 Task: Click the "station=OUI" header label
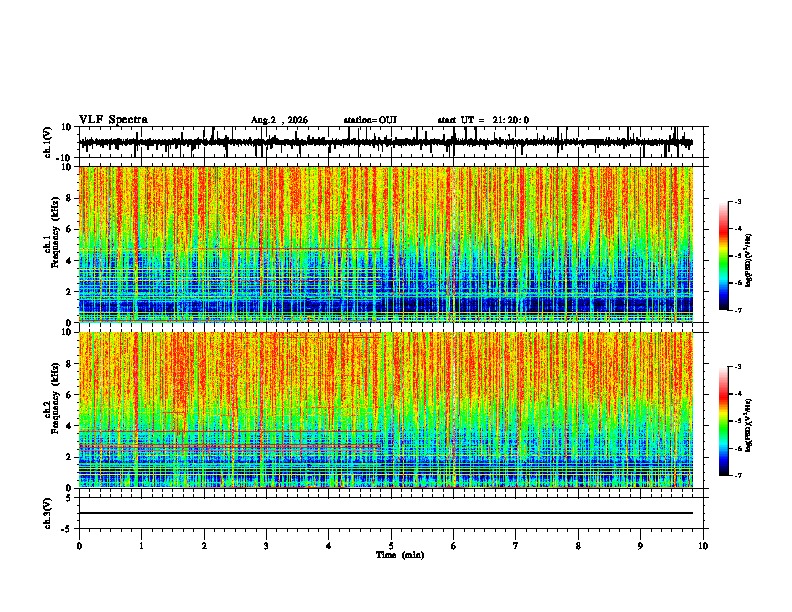370,120
